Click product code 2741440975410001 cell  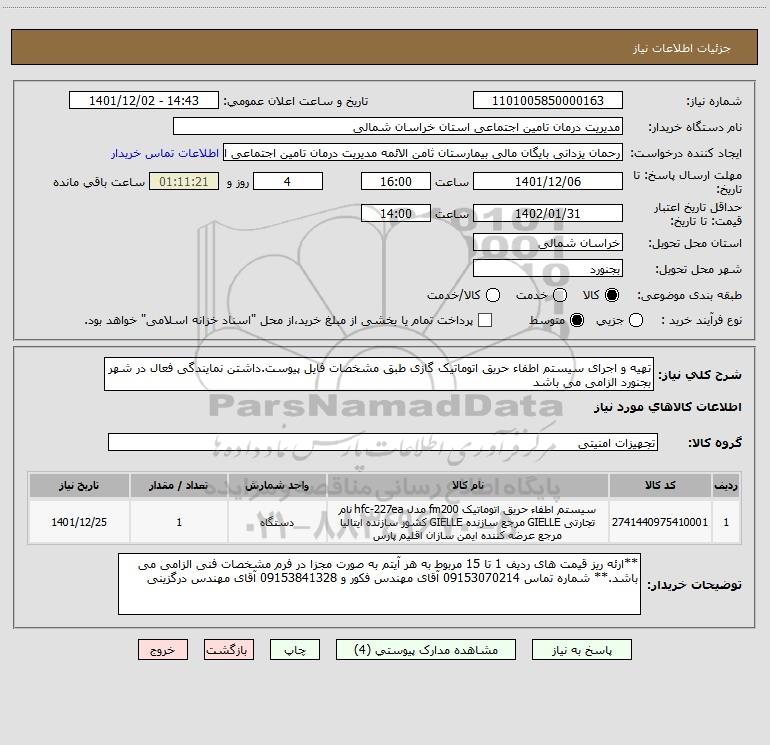point(660,522)
